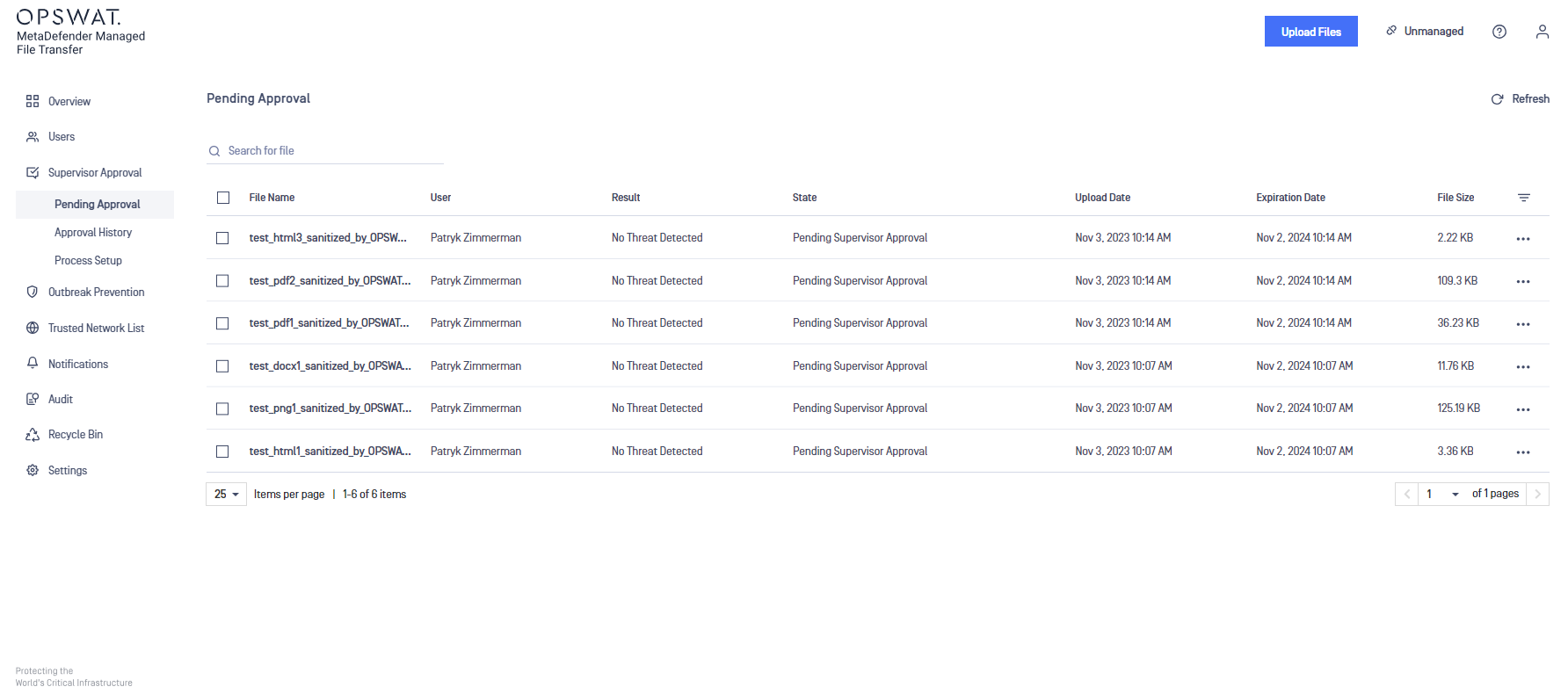Screen dimensions: 1568x694
Task: Click '1-6 of 6 items' text
Action: (374, 495)
